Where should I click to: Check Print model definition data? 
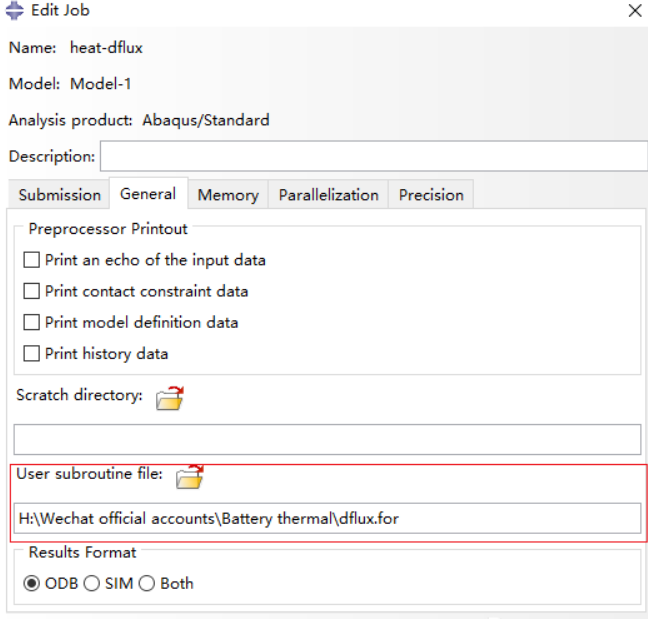pos(32,322)
